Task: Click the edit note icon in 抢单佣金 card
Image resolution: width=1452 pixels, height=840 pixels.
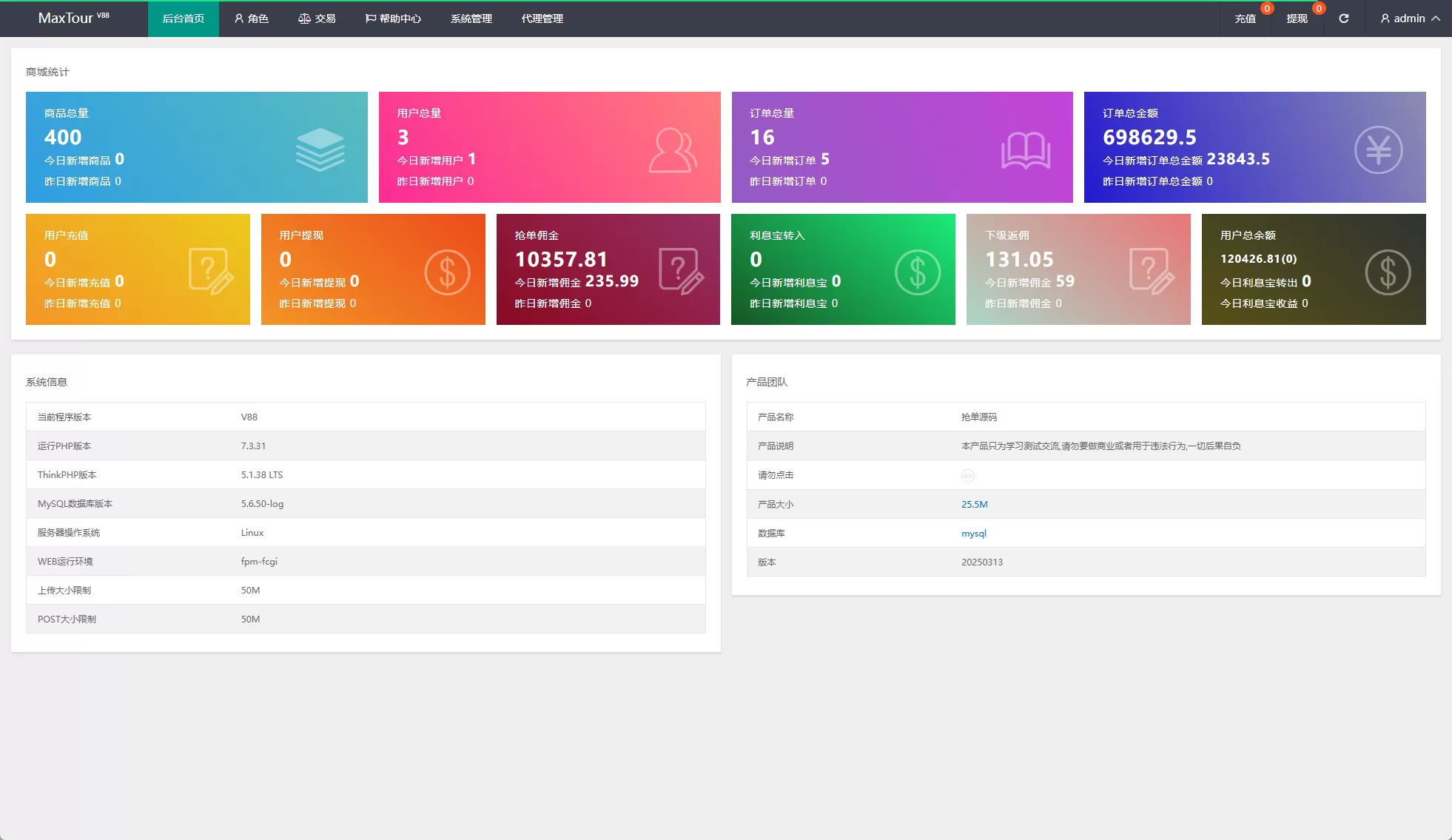Action: coord(680,272)
